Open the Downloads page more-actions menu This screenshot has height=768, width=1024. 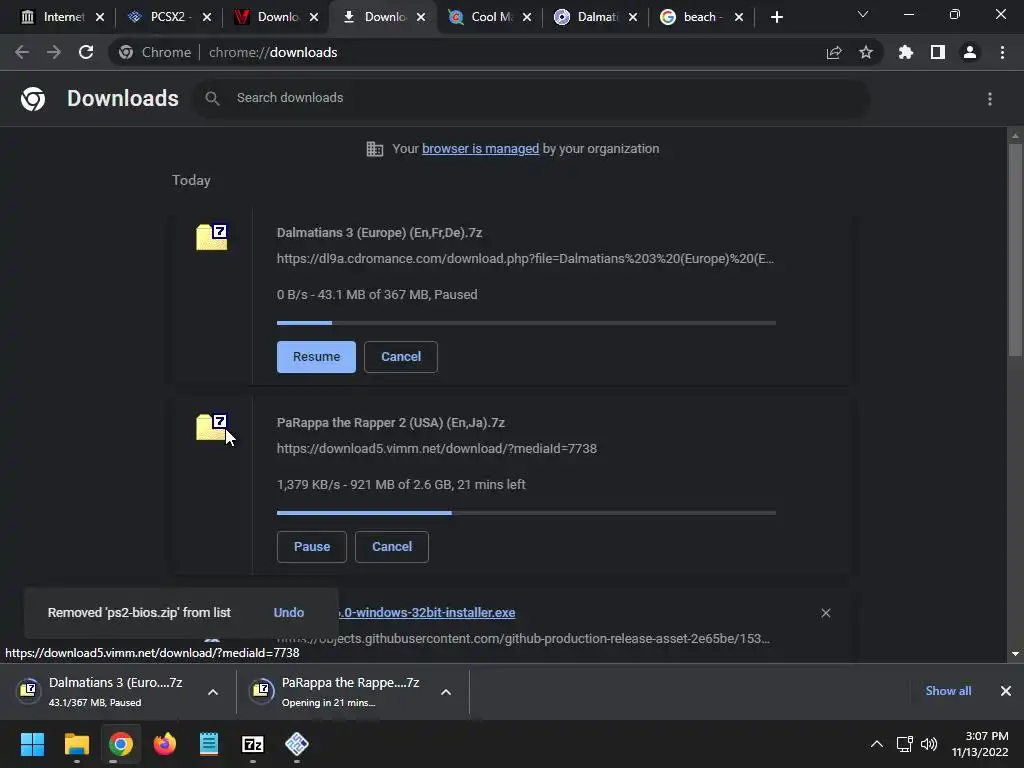click(x=990, y=99)
